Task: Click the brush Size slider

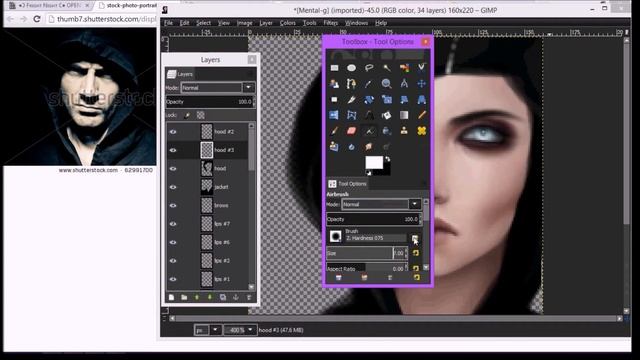Action: tap(366, 253)
